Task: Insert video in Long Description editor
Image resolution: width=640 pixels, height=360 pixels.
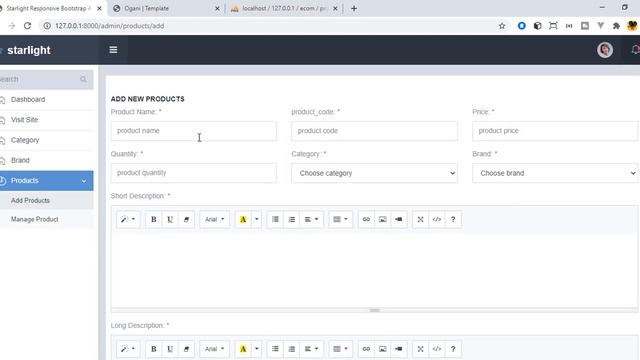Action: click(x=399, y=349)
